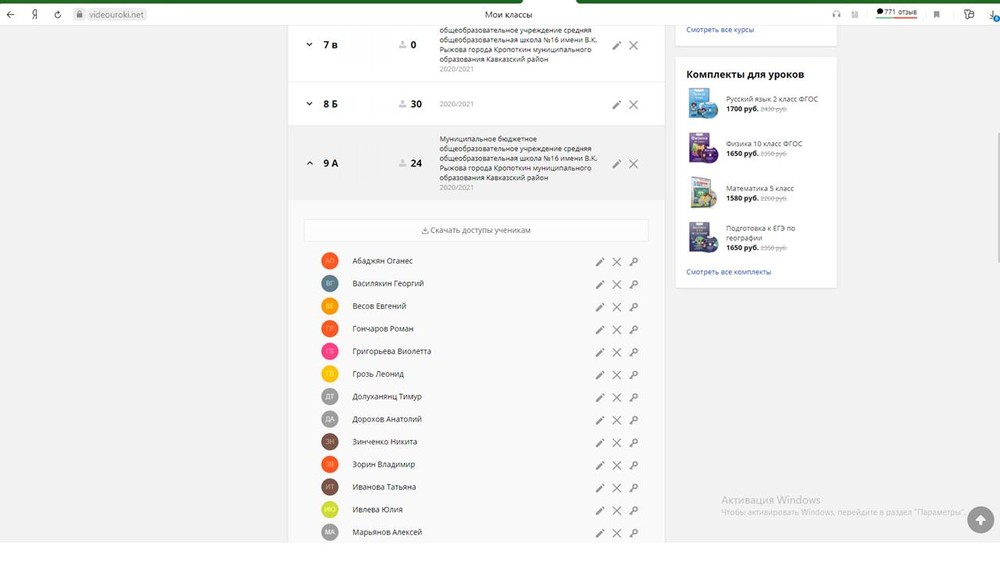Click avatar of Гончаров Роман
The image size is (1000, 563).
pos(330,329)
